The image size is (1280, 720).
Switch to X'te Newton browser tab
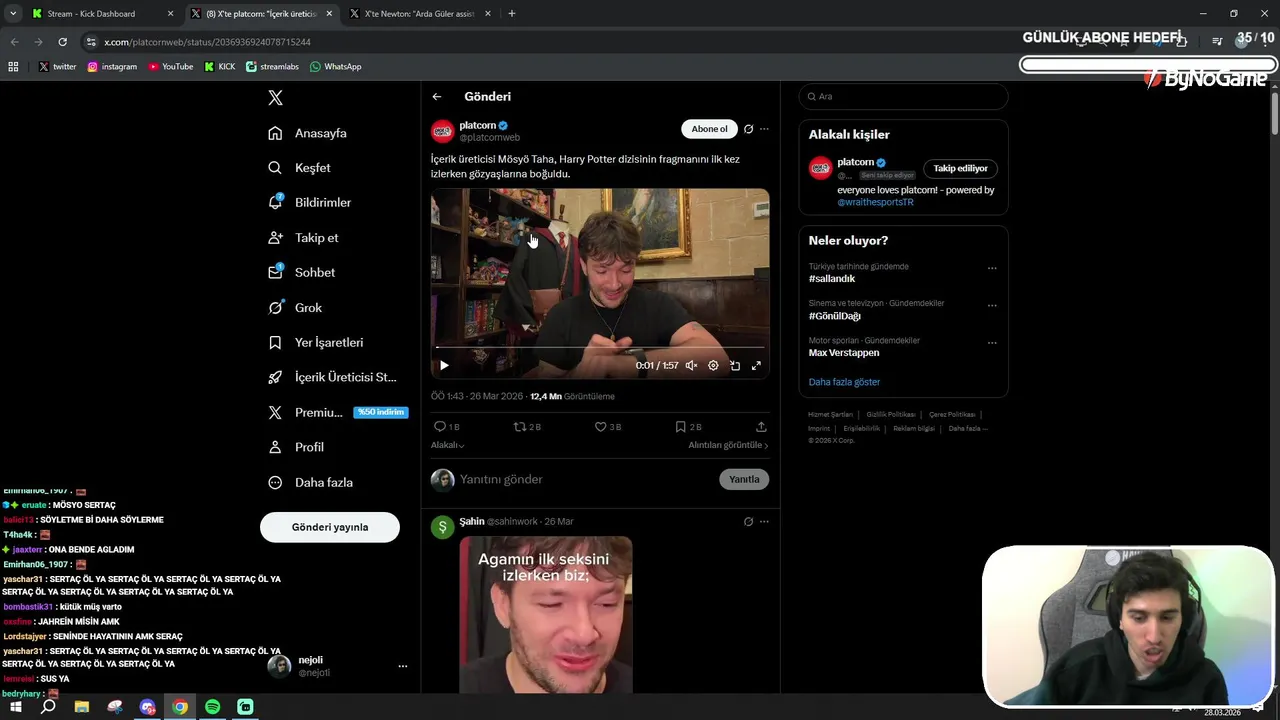420,14
